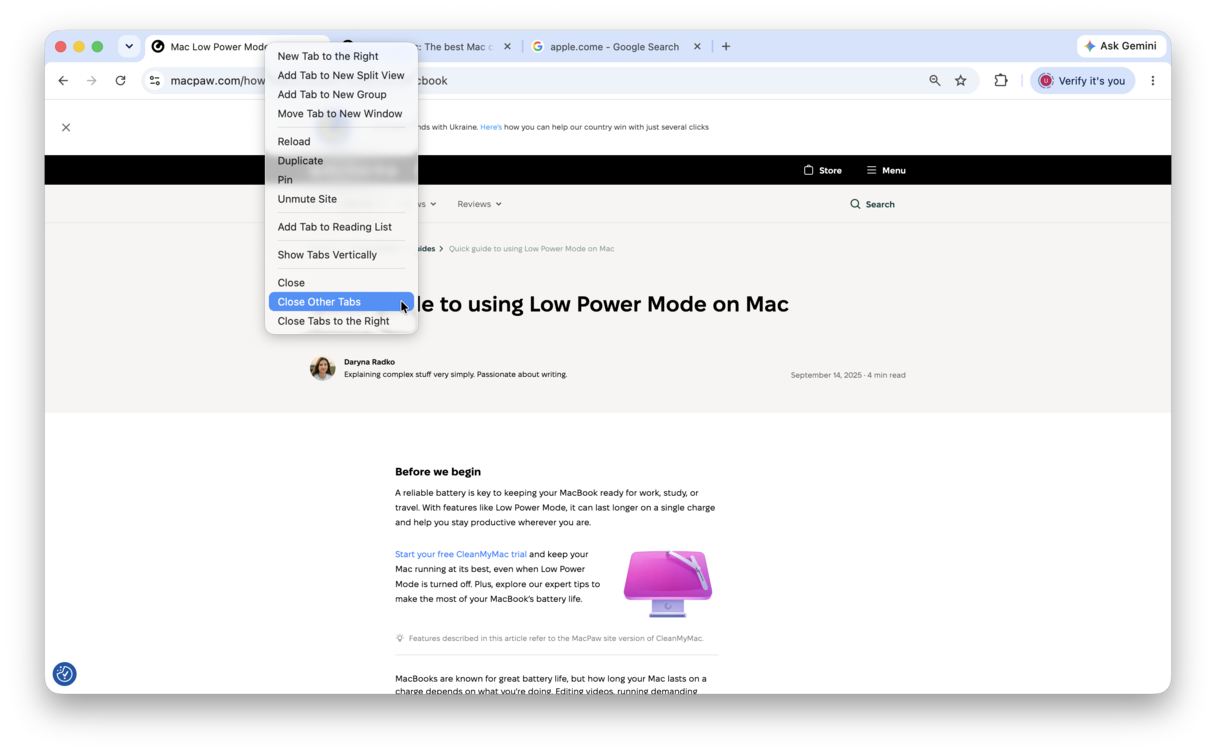Choose Show Tabs Vertically
This screenshot has height=753, width=1216.
341,255
